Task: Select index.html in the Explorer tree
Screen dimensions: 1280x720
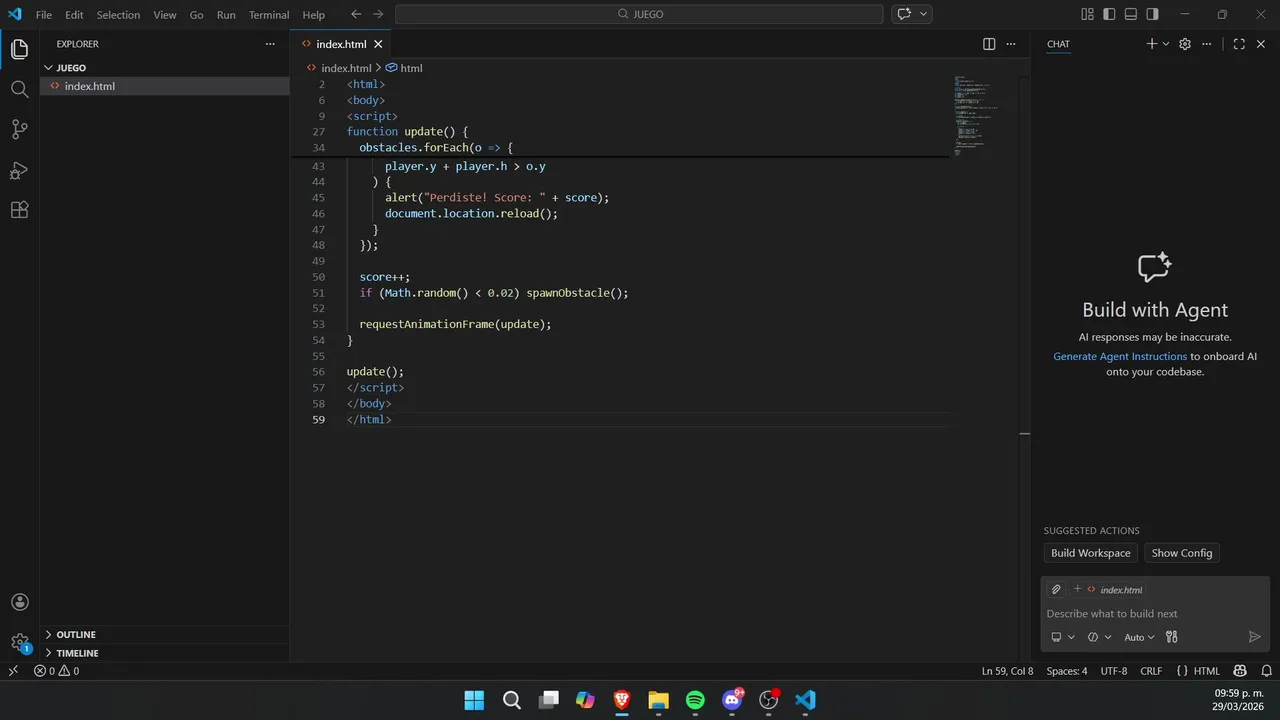Action: pos(164,86)
